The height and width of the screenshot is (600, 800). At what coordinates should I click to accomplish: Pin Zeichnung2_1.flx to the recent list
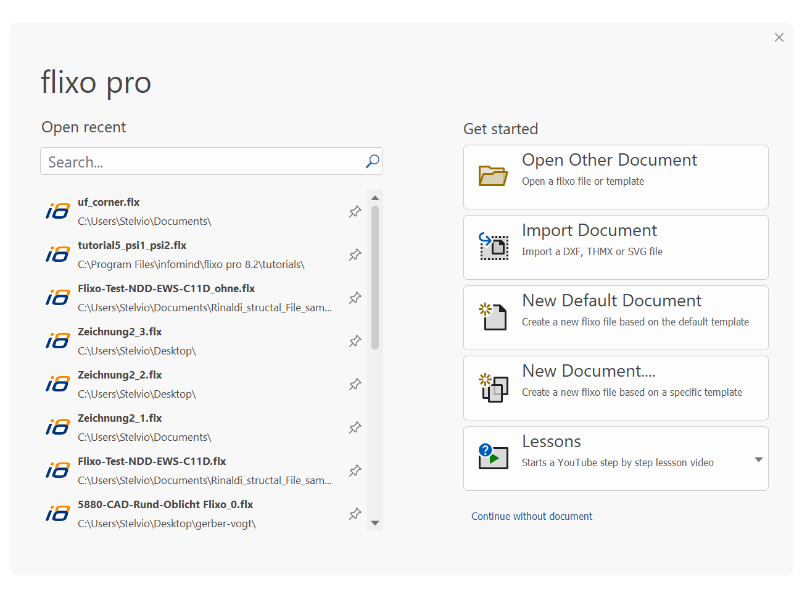click(355, 427)
